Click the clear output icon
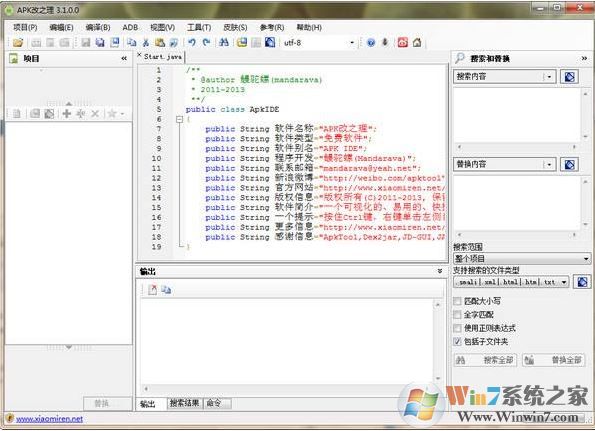595x431 pixels. tap(152, 290)
